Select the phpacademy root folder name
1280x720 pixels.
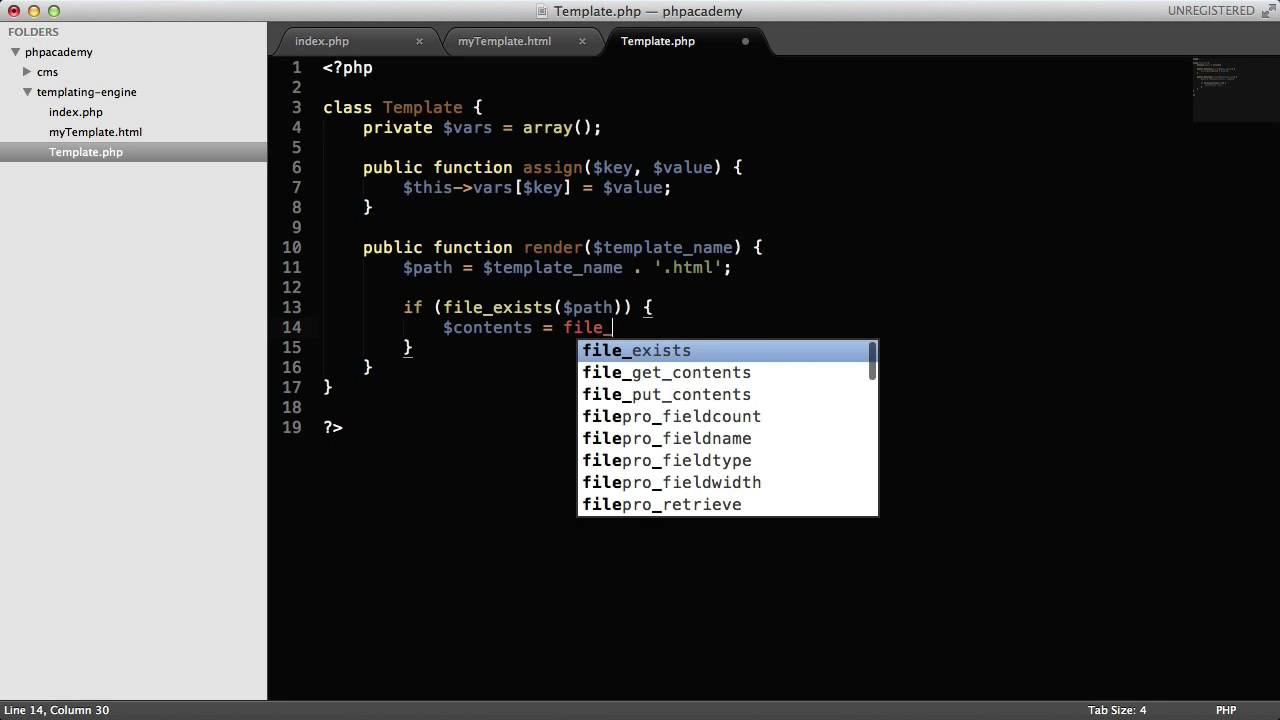[59, 52]
